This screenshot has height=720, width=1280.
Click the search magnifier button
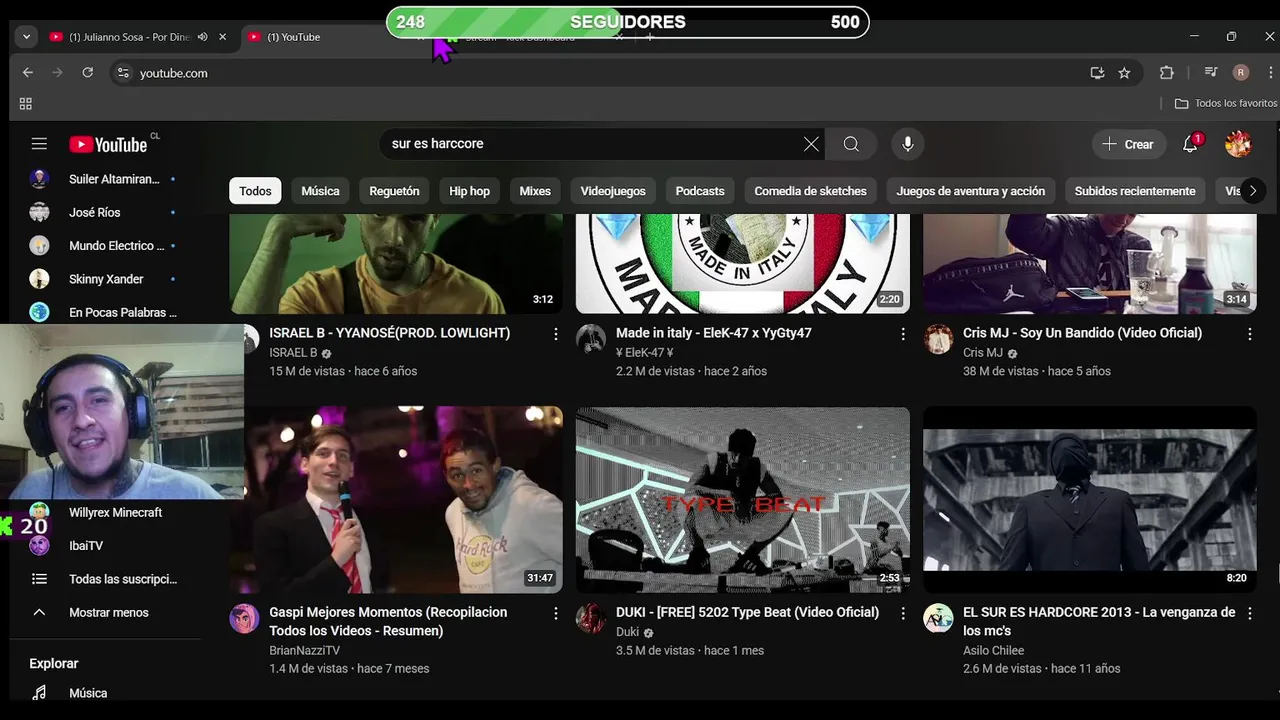pos(851,144)
